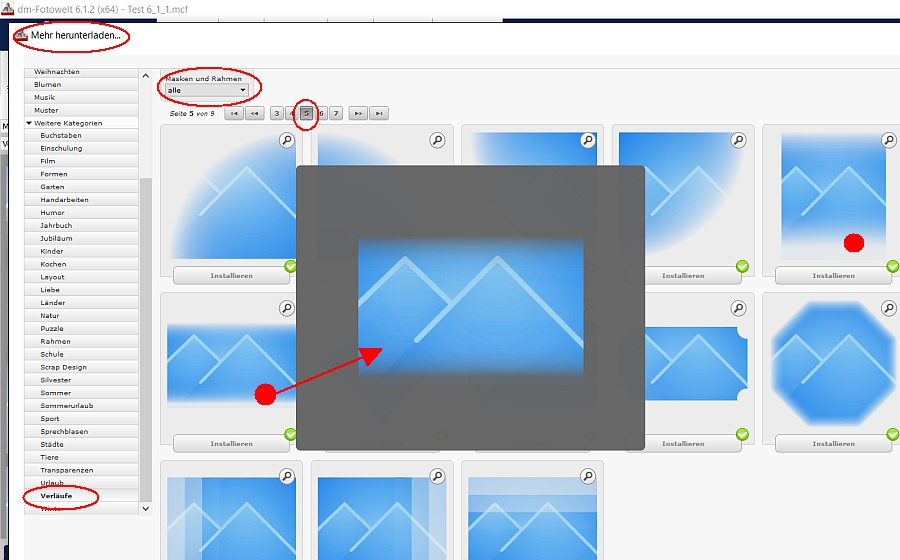Select the Liebe subcategory
Image resolution: width=900 pixels, height=560 pixels.
coord(82,290)
